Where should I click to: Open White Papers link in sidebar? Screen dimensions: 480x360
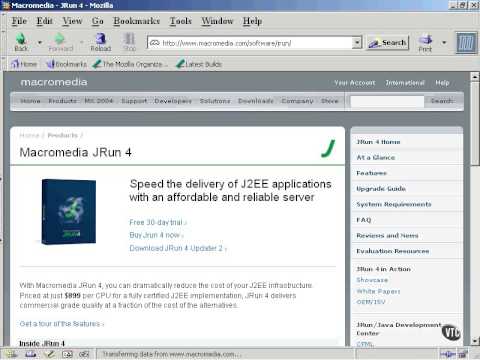(x=378, y=291)
